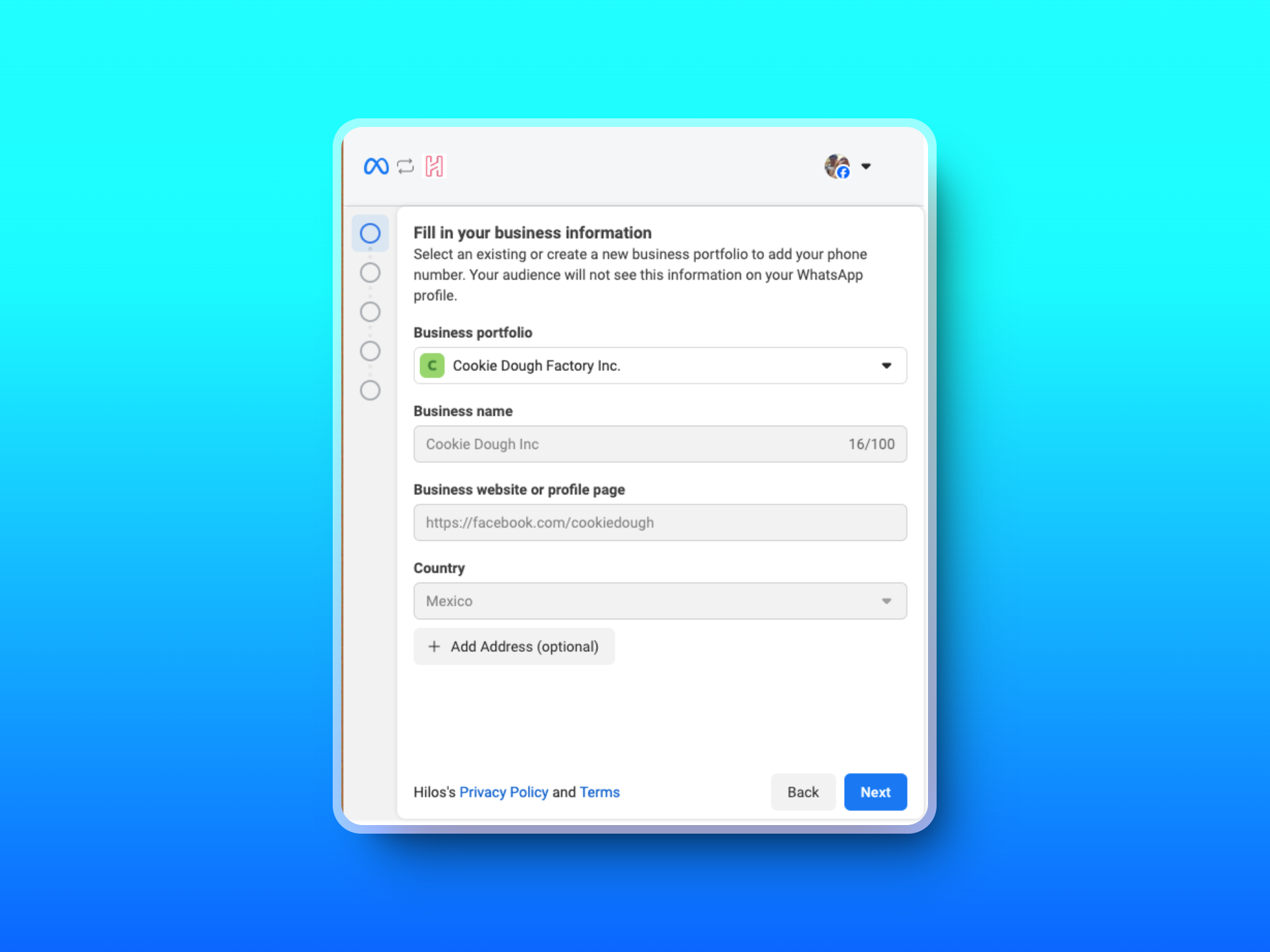1270x952 pixels.
Task: Open Hilos's Privacy Policy link
Action: 503,792
